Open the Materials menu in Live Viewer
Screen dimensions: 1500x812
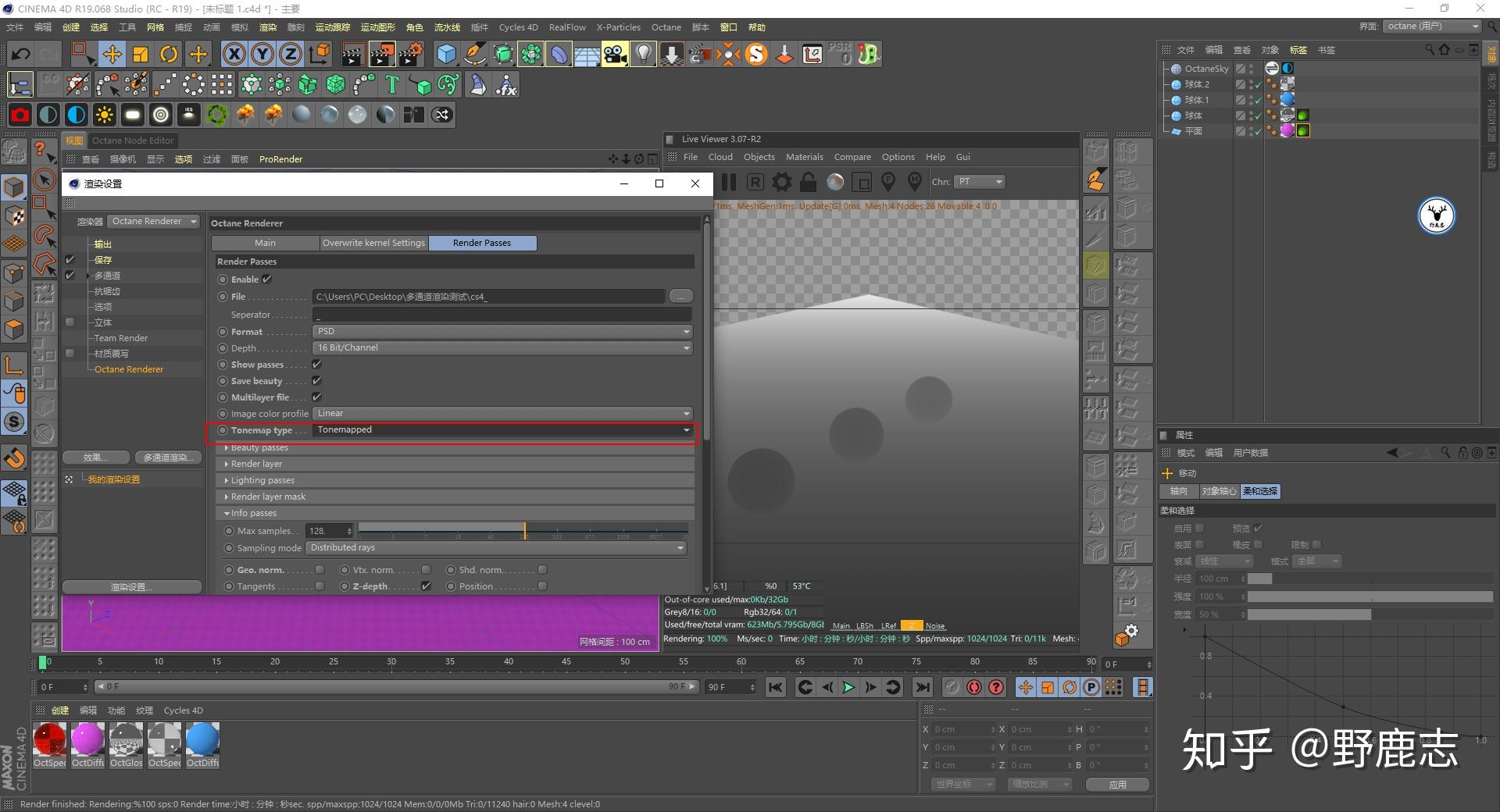pos(804,157)
